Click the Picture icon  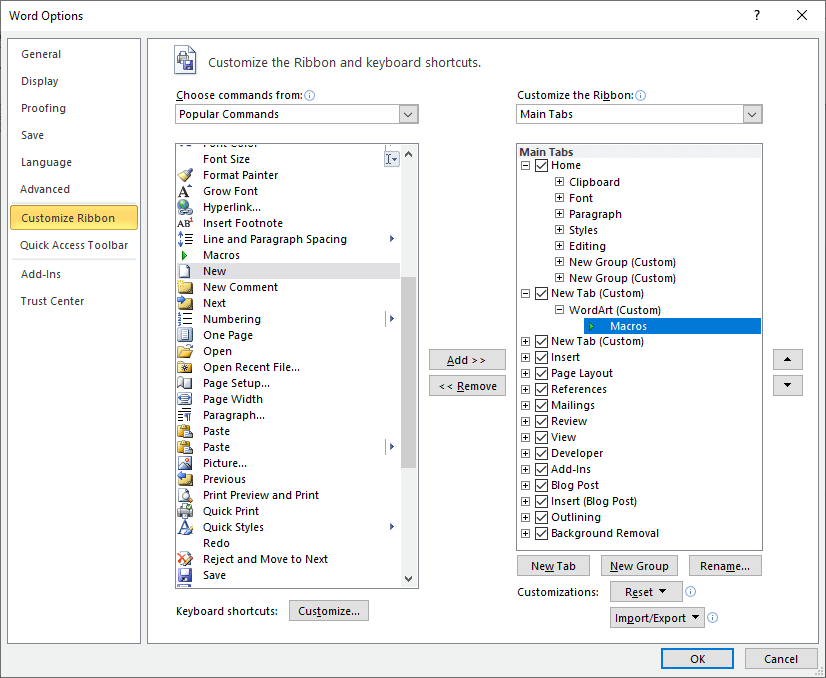point(185,463)
